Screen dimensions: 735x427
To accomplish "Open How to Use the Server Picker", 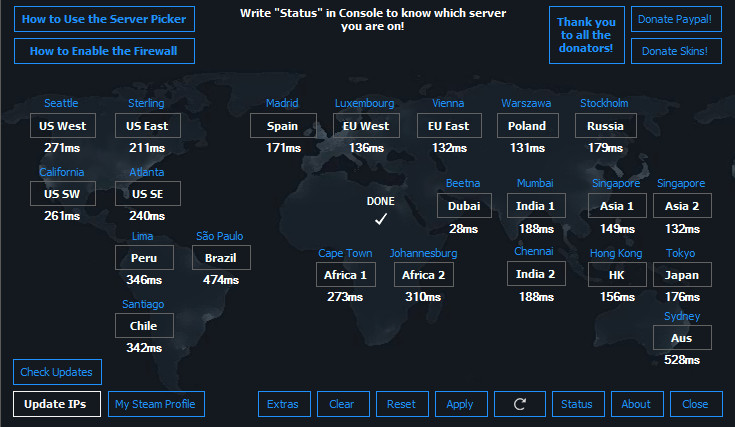I will [104, 19].
